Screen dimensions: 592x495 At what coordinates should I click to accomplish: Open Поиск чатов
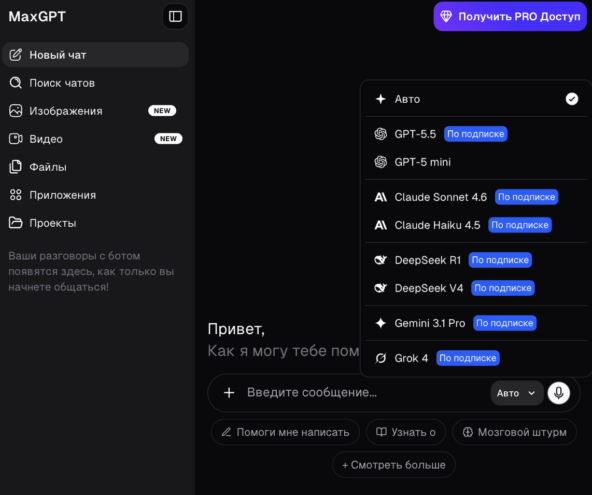pyautogui.click(x=96, y=83)
